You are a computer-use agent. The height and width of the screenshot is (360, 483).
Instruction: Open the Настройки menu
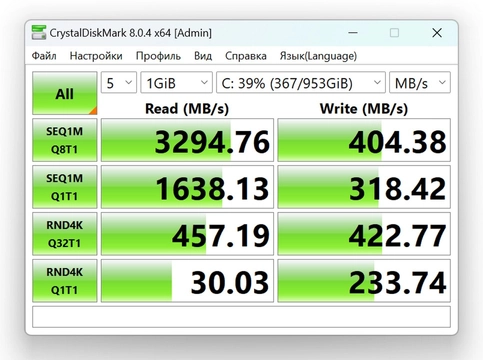click(x=96, y=56)
